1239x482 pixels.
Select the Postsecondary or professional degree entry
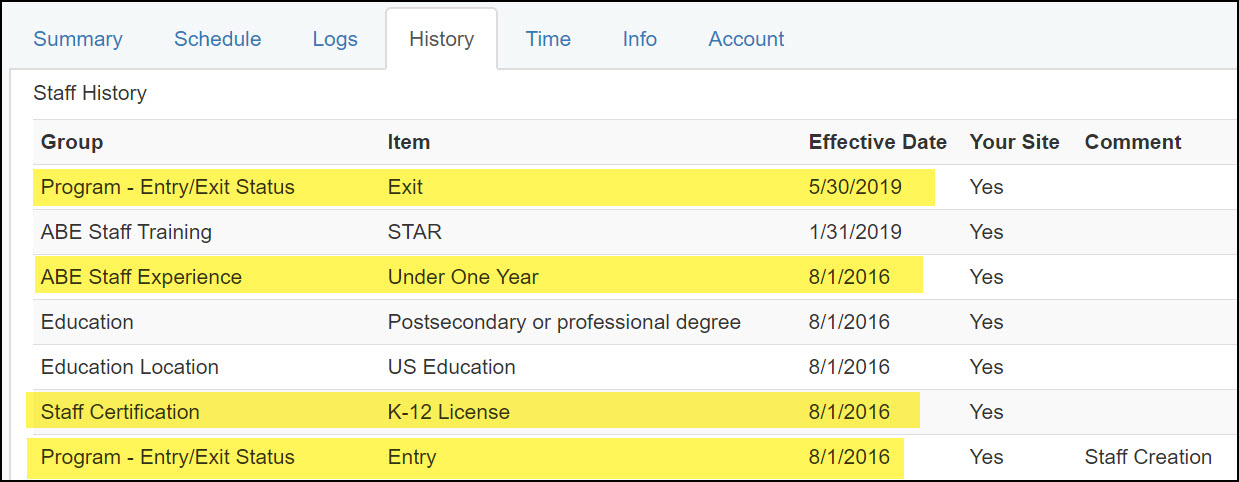point(564,322)
